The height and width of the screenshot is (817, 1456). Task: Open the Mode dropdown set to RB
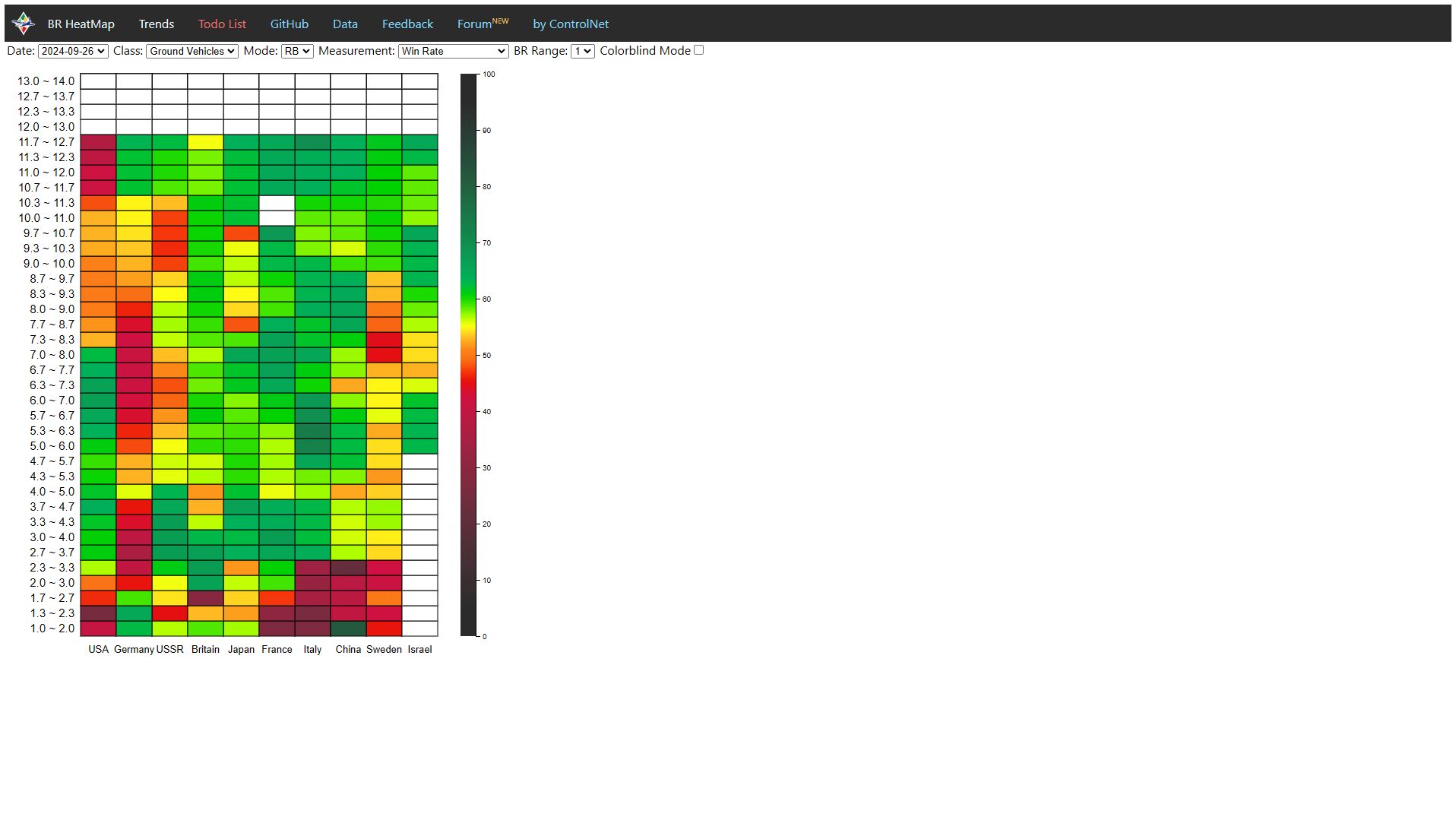tap(296, 51)
